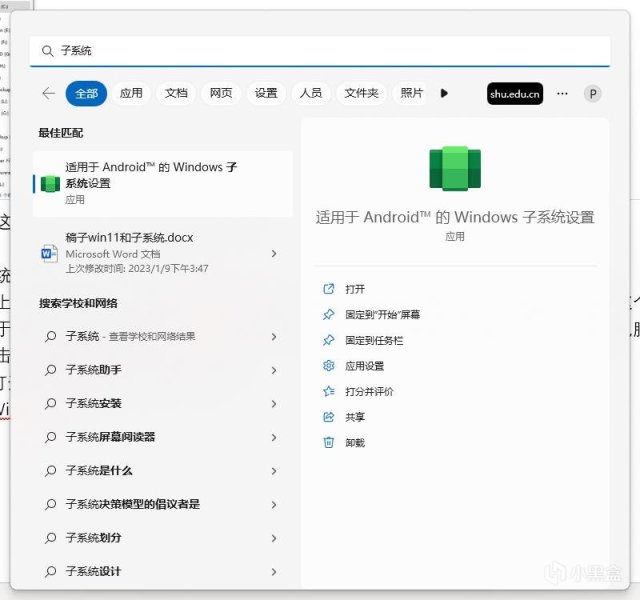Choose 打分并评价

point(369,392)
